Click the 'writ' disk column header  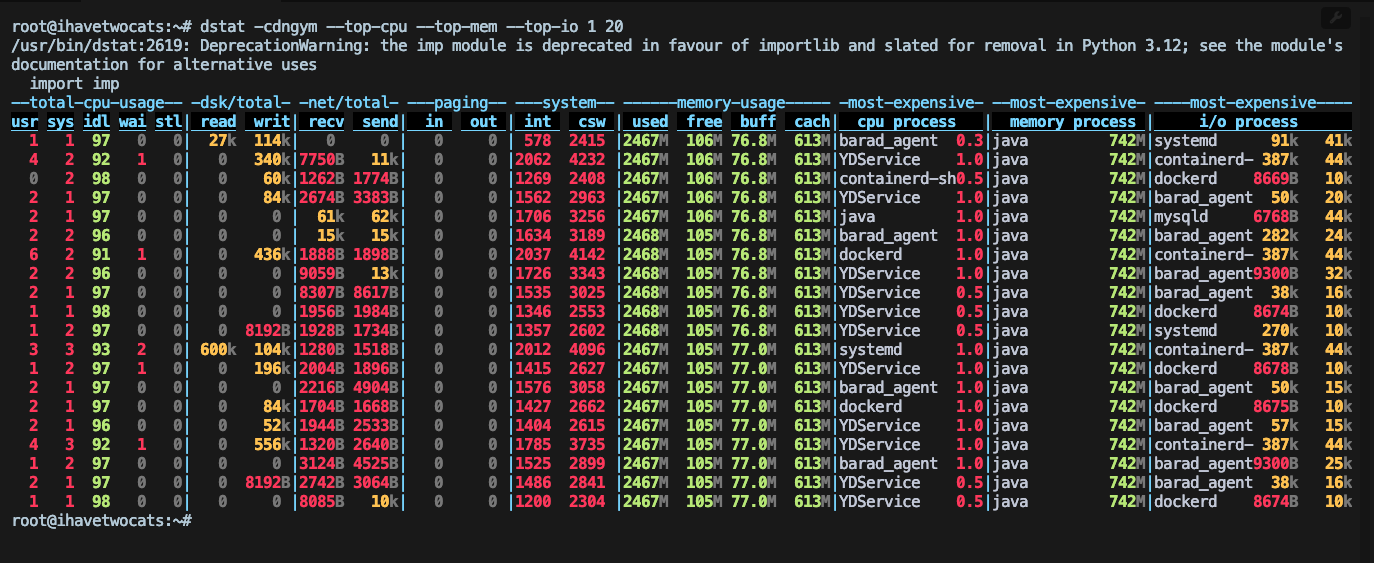(271, 122)
